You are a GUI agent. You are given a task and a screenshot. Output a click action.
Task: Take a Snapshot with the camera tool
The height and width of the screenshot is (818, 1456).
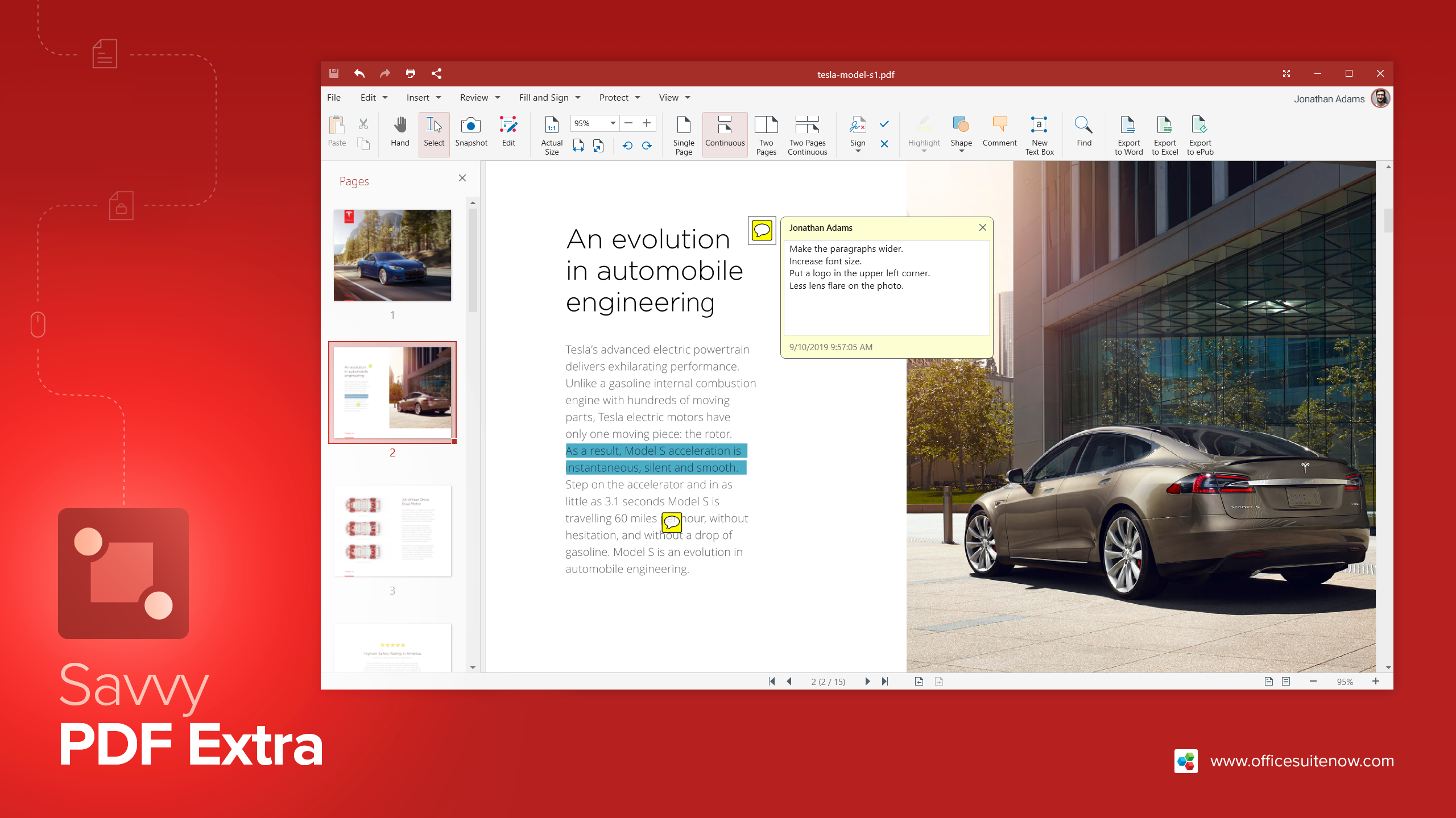[x=471, y=132]
